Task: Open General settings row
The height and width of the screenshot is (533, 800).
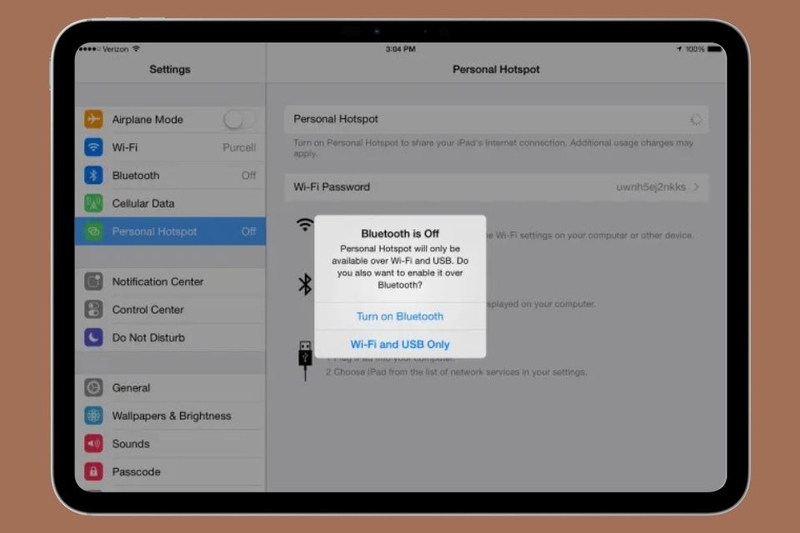Action: click(170, 388)
